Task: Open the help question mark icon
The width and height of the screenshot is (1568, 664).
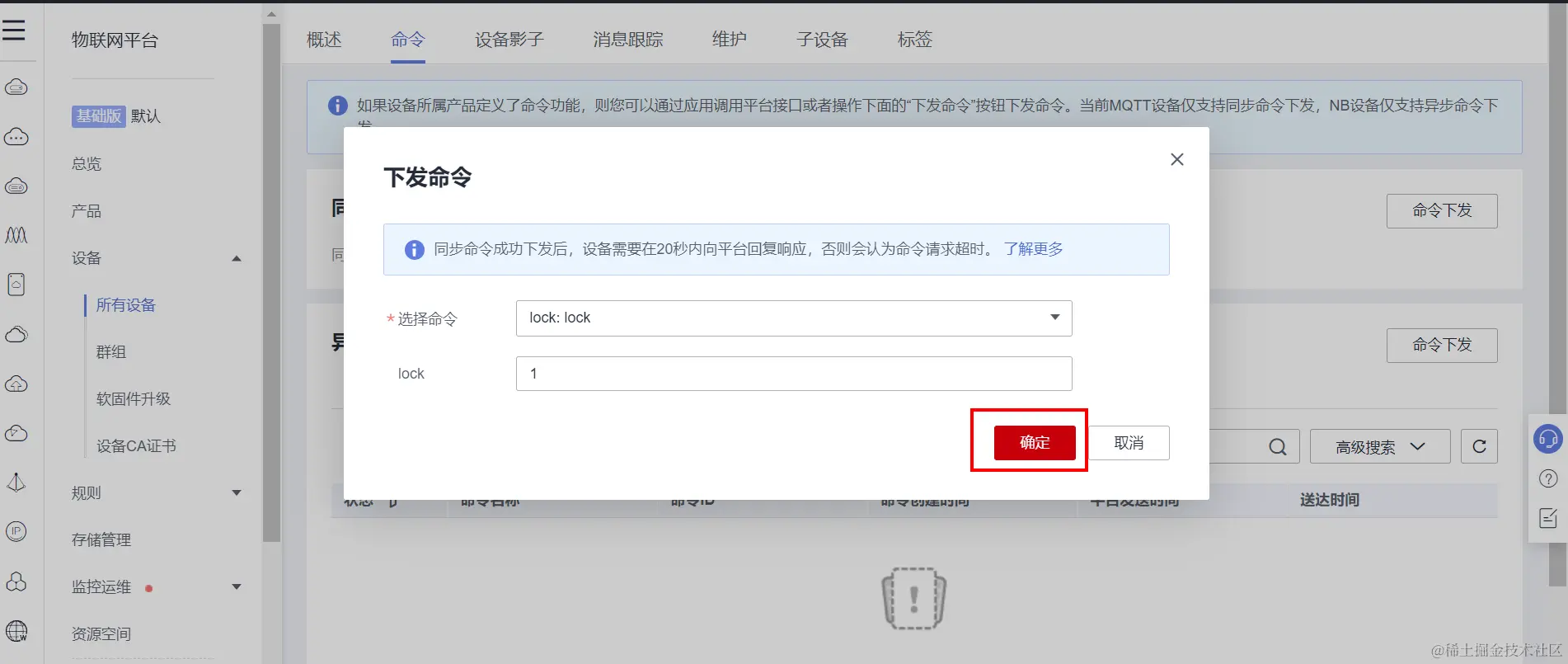Action: 1548,478
